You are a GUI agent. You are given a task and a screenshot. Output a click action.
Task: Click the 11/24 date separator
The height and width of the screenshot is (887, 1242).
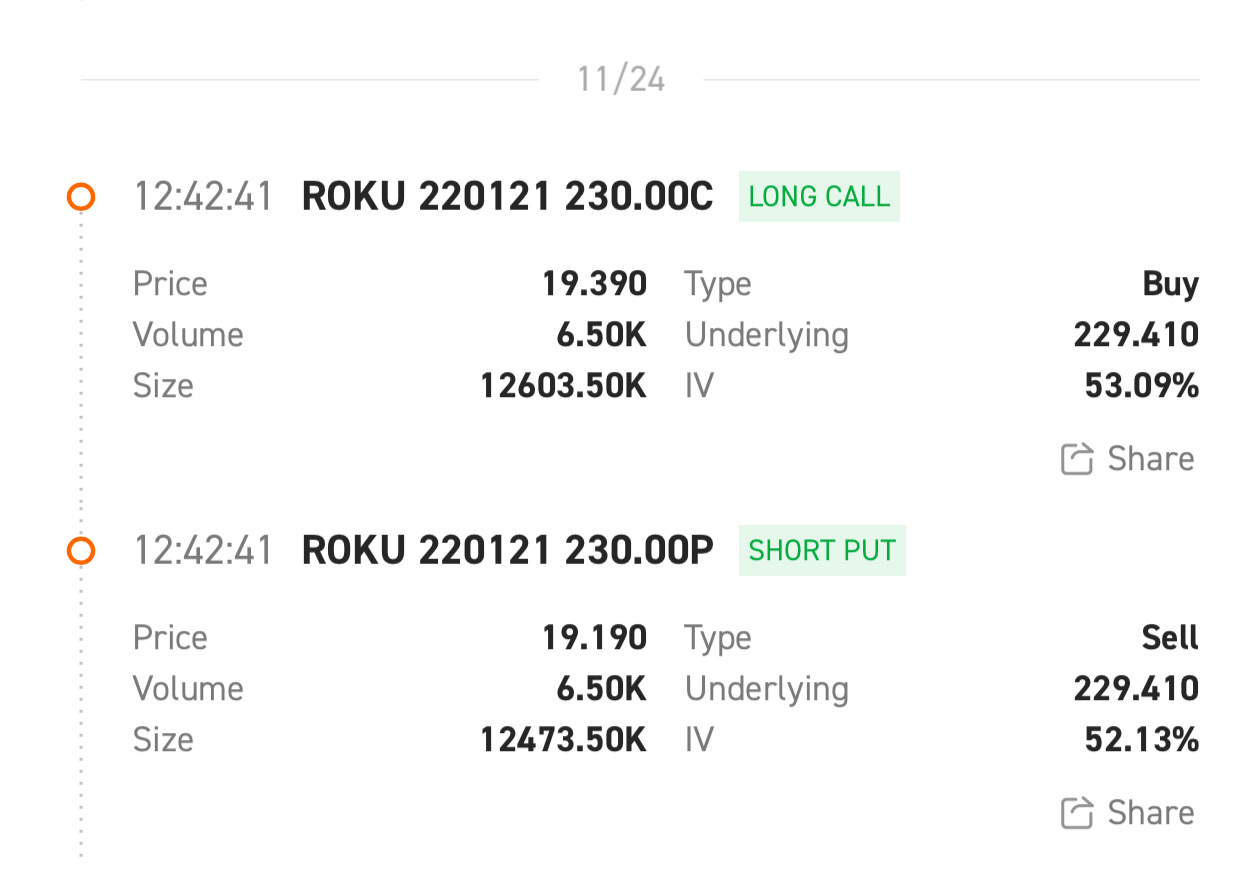pos(621,79)
